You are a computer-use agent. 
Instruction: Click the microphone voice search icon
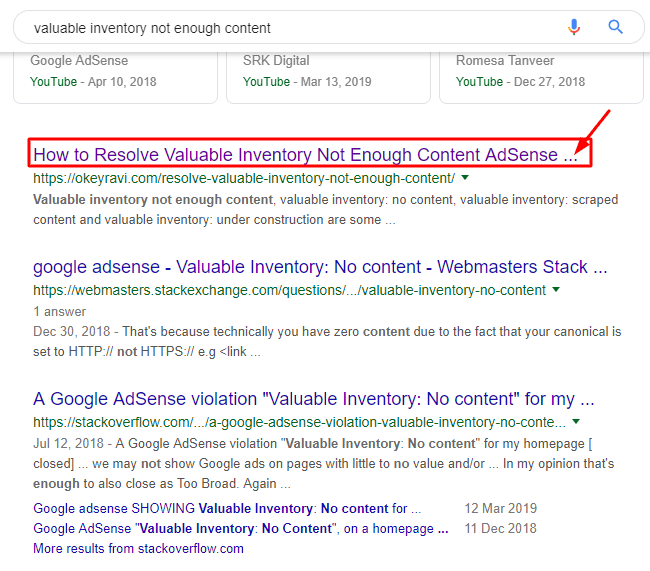point(574,27)
